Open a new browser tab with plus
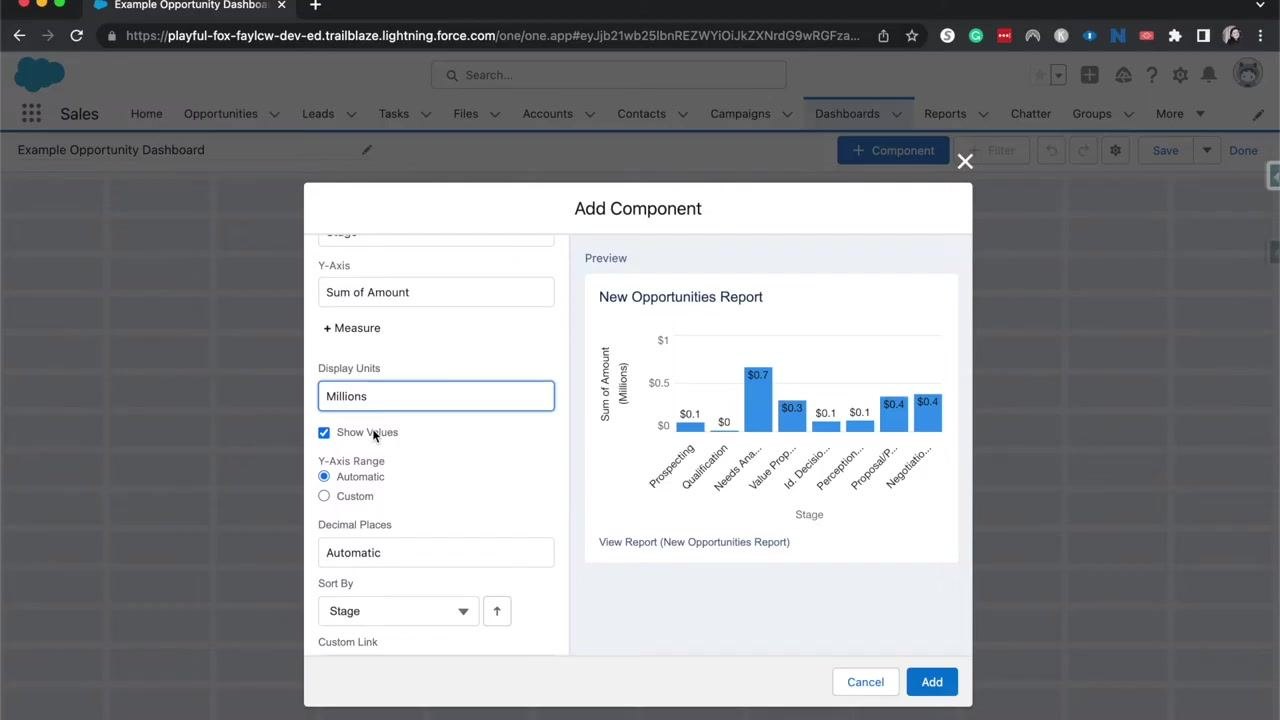The width and height of the screenshot is (1280, 720). click(315, 6)
